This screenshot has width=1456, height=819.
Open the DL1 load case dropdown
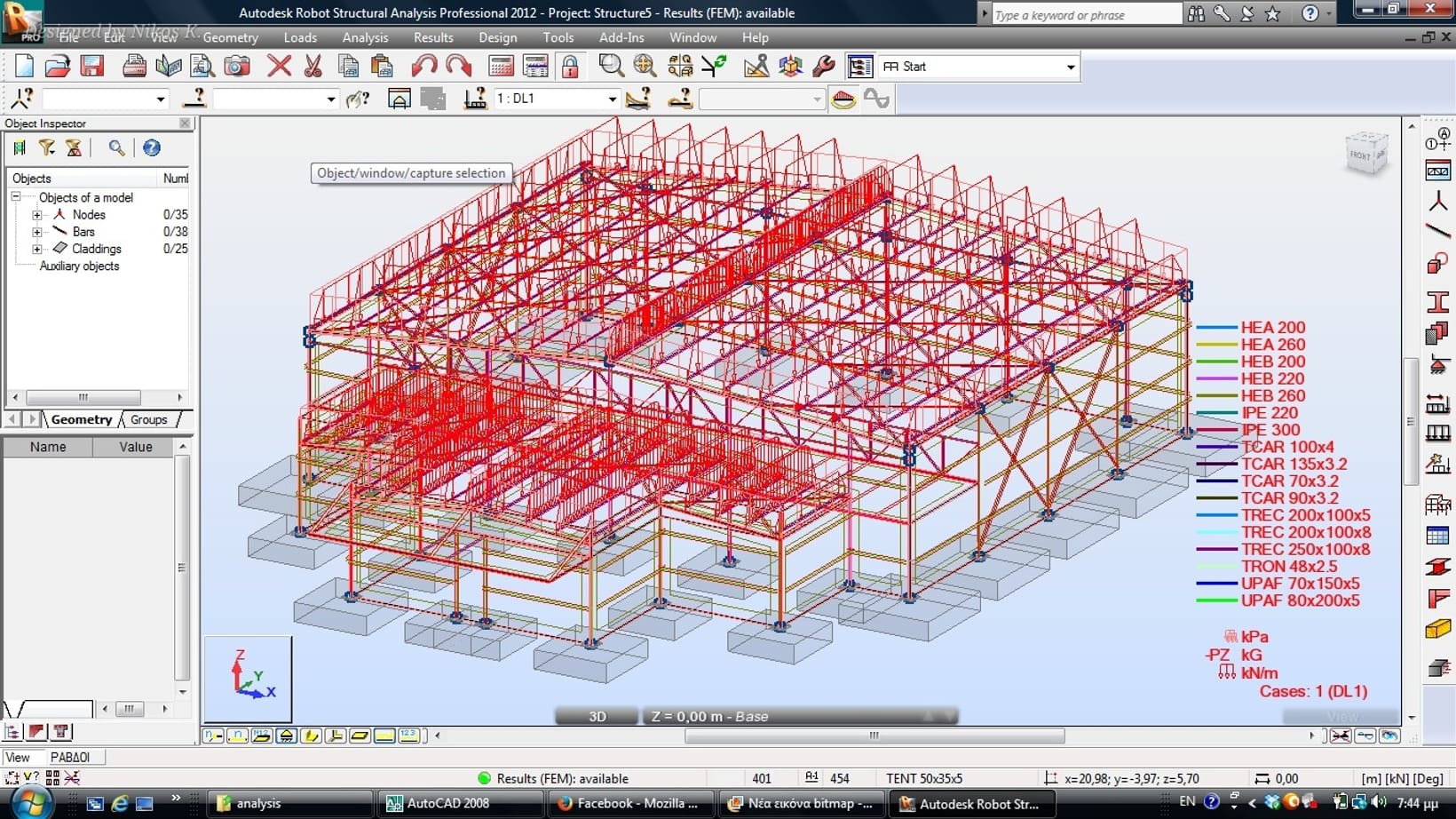pos(612,99)
